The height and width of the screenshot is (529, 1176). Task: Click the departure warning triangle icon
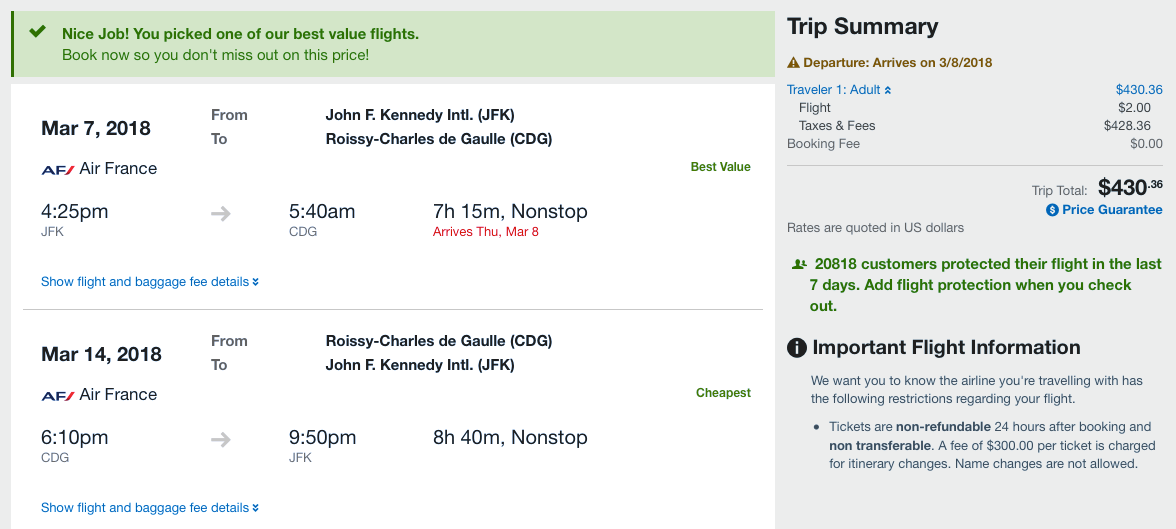(794, 63)
